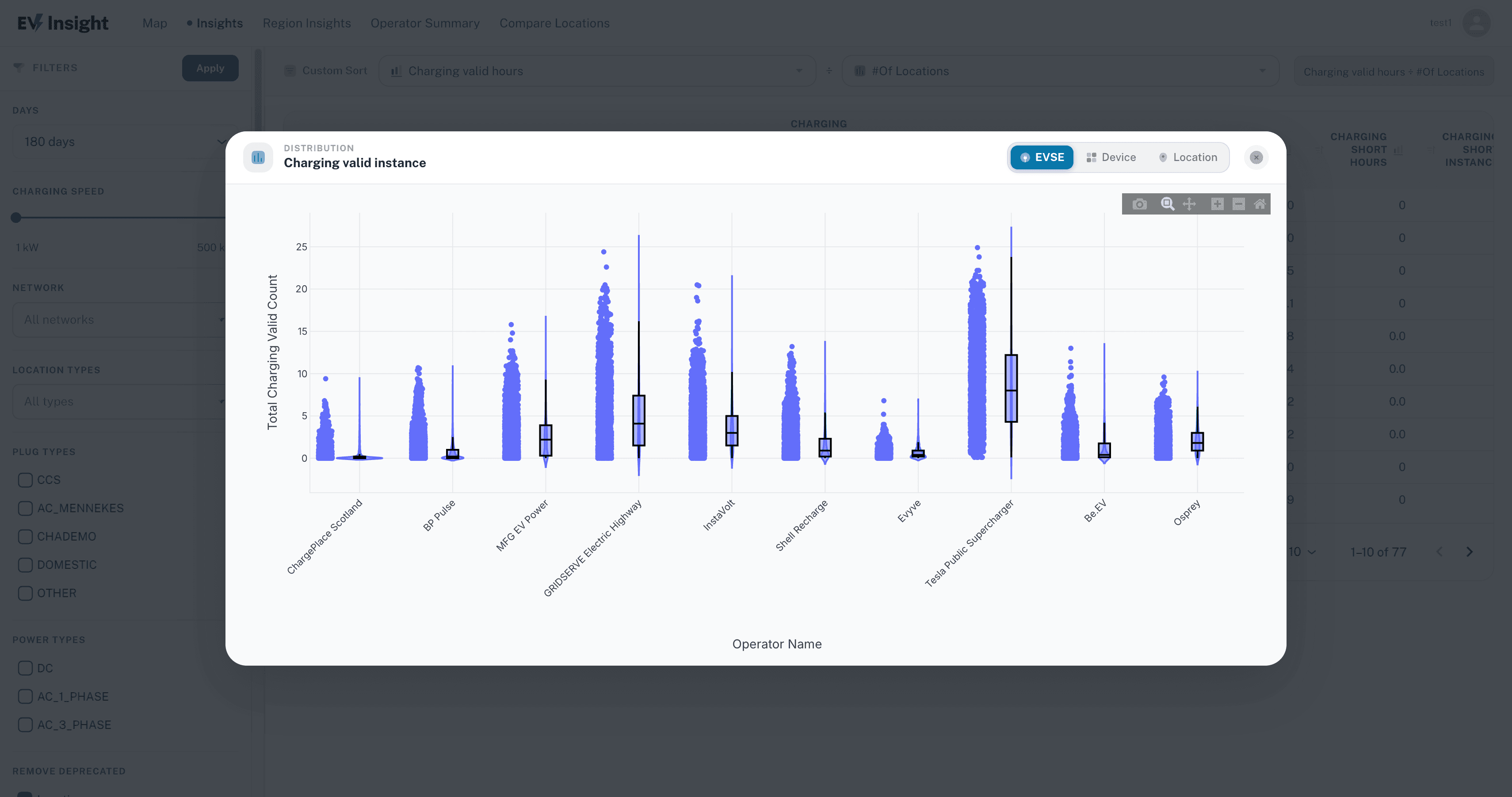Image resolution: width=1512 pixels, height=797 pixels.
Task: Click the GRIDSERVE Electric Highway box plot
Action: coord(638,421)
